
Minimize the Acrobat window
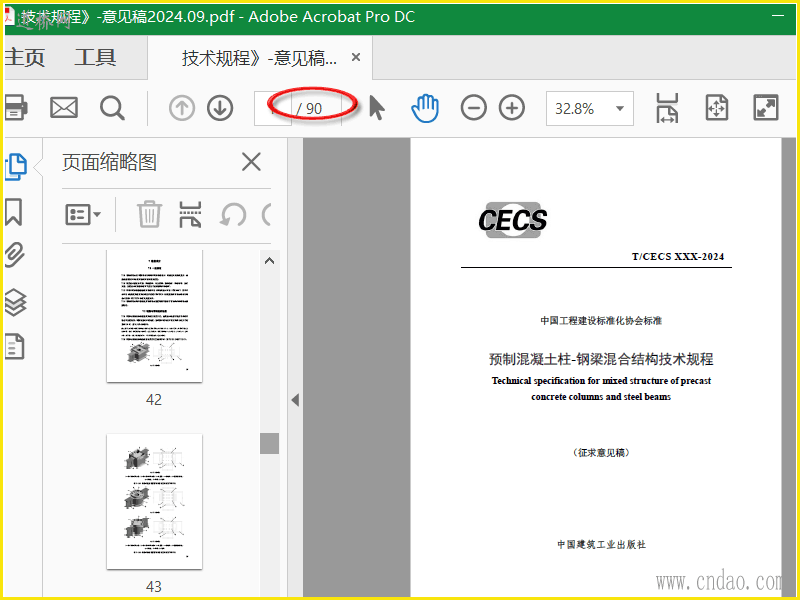coord(778,16)
